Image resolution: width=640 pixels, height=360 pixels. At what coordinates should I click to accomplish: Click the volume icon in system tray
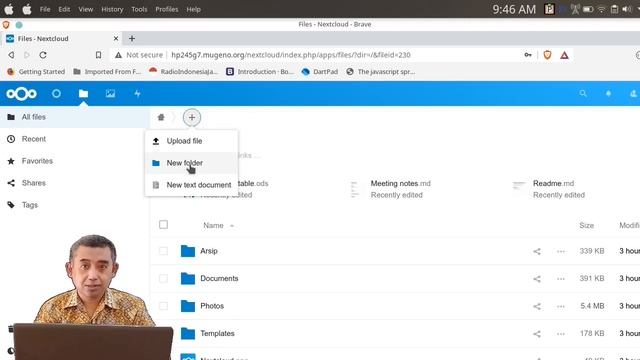pos(627,9)
